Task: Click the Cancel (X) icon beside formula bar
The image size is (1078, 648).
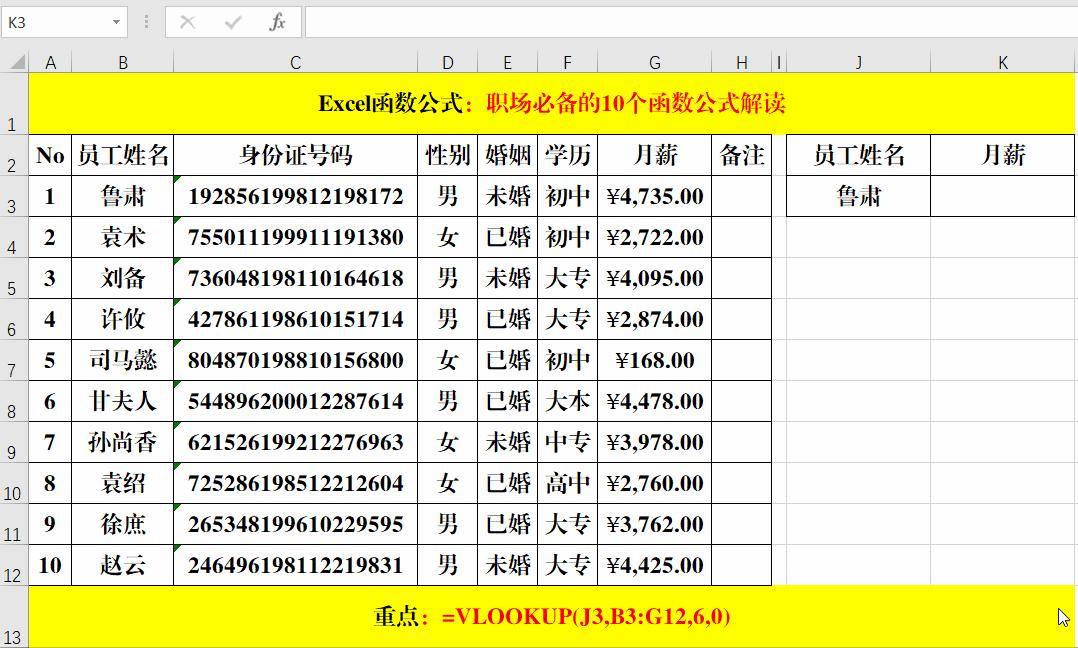Action: coord(186,21)
